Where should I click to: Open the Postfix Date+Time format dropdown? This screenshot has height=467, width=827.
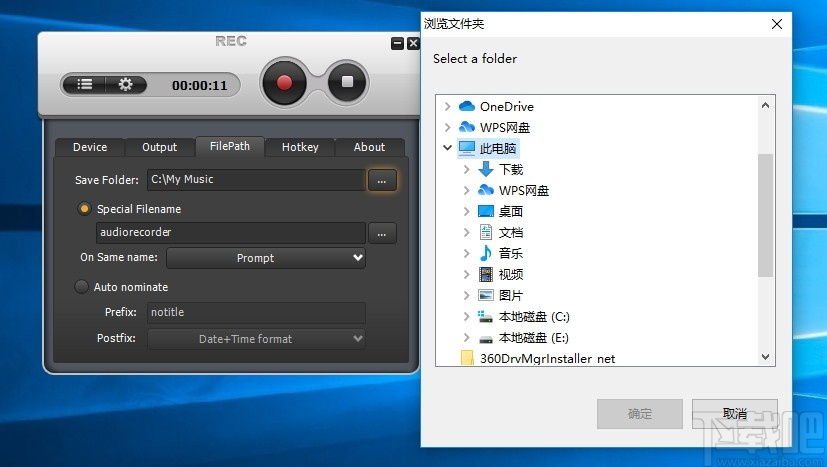point(256,339)
